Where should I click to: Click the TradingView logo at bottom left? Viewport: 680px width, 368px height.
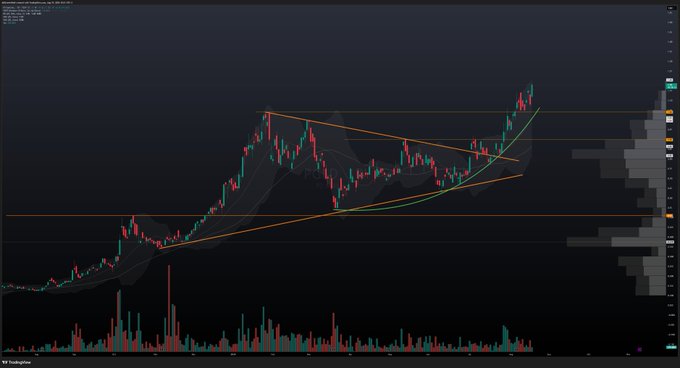tap(16, 362)
